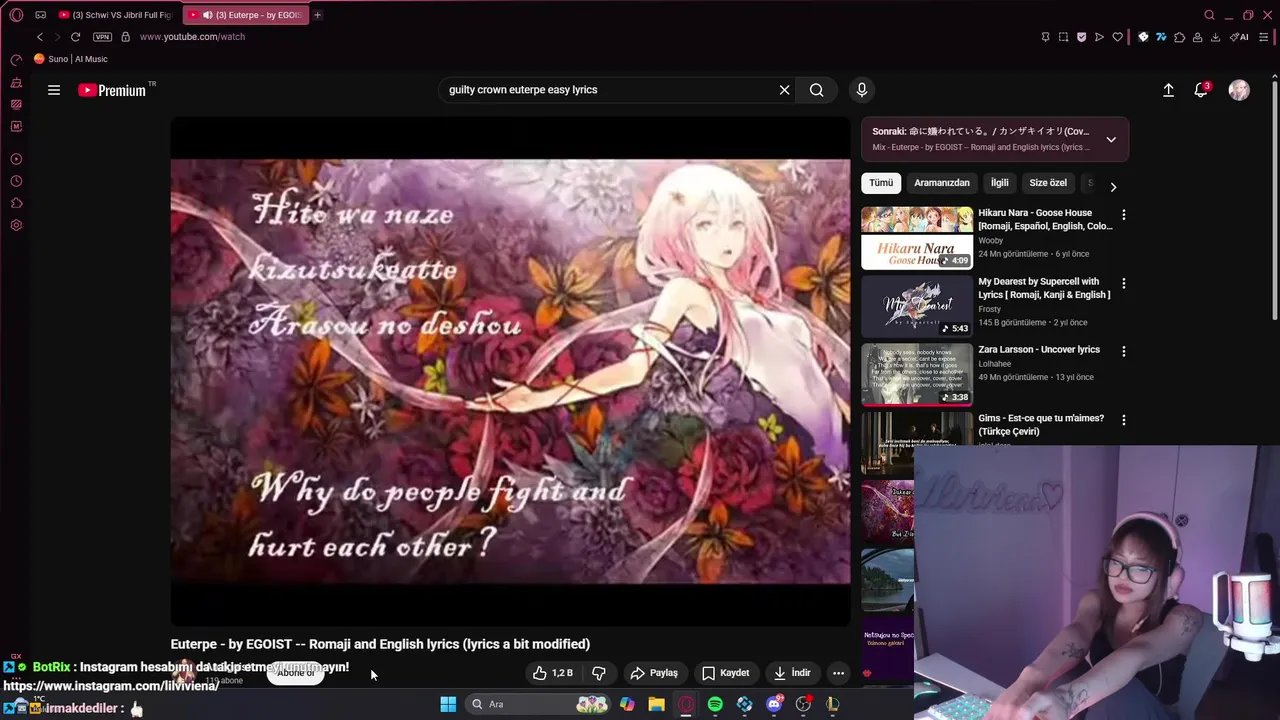1280x720 pixels.
Task: Share video via Paylaş button
Action: tap(654, 673)
